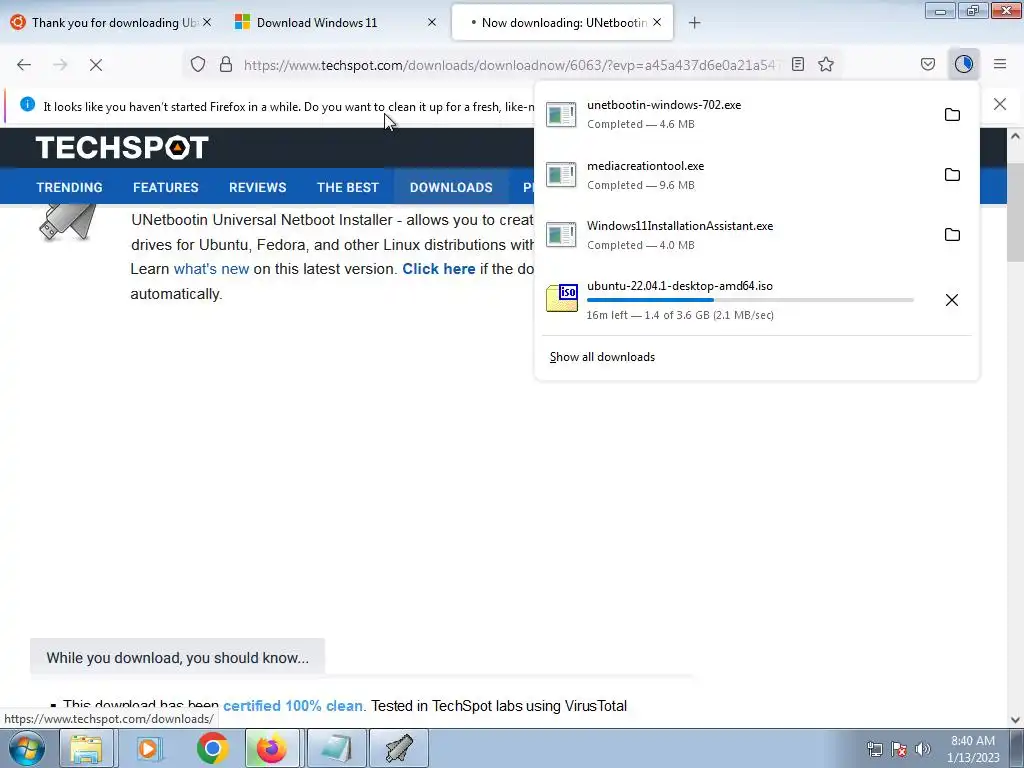Open certified 100% clean link
Screen dimensions: 1024x768
[x=293, y=706]
